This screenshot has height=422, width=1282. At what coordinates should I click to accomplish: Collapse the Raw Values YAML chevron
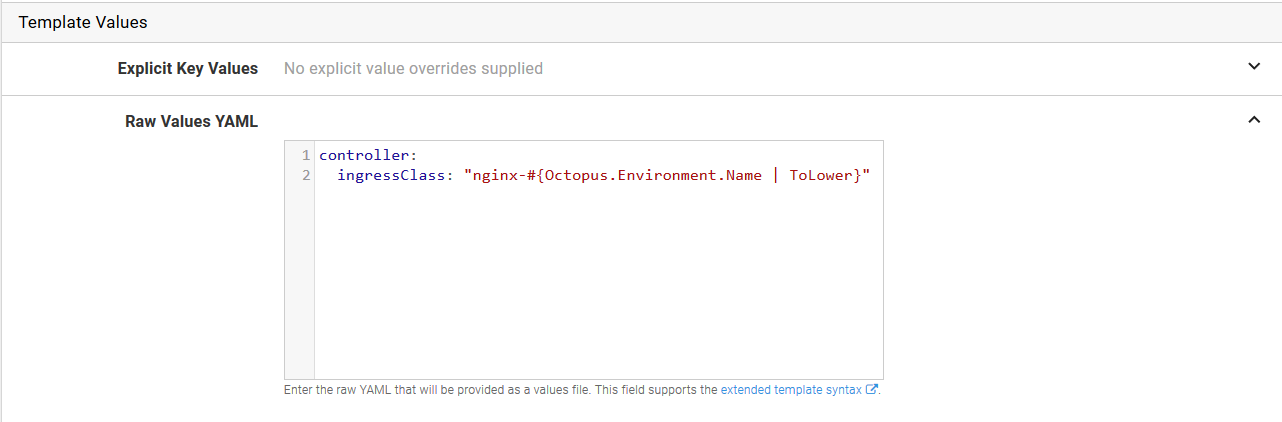tap(1254, 120)
